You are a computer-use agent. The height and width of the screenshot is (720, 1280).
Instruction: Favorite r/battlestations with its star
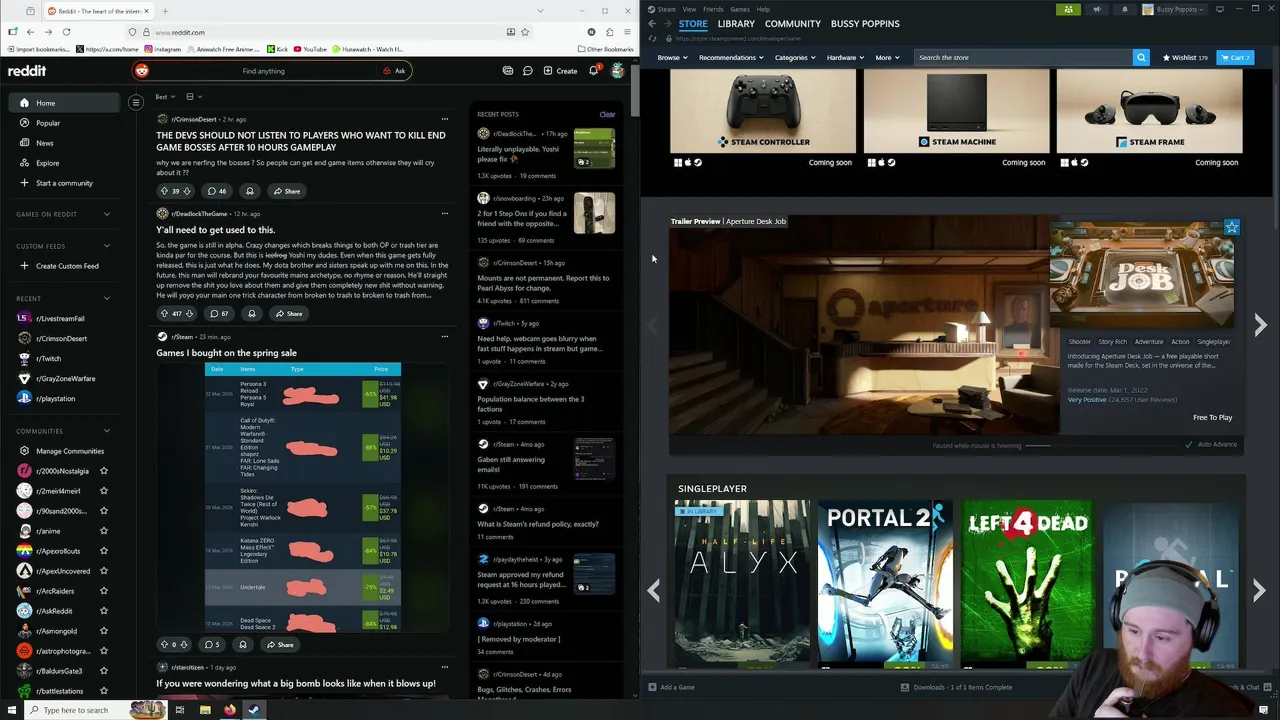point(103,691)
